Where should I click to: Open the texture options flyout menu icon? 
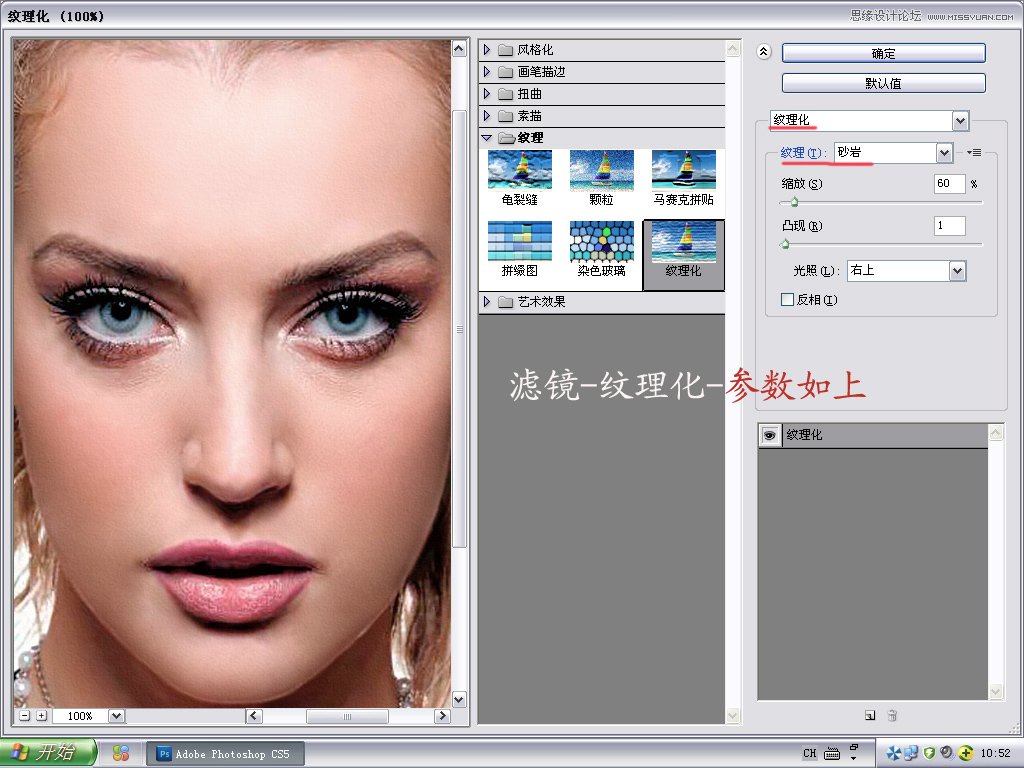coord(974,153)
